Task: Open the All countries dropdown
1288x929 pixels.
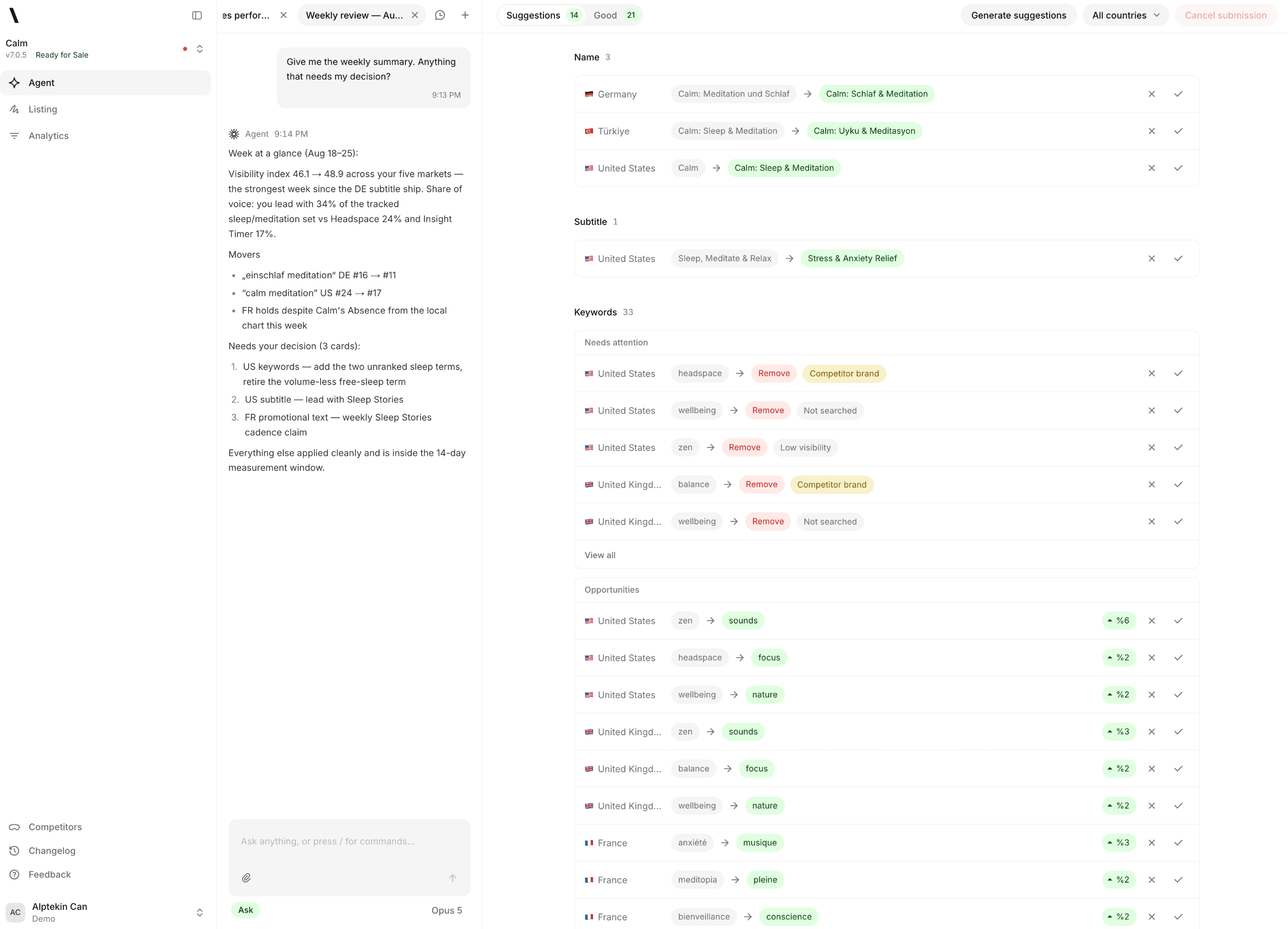Action: (x=1125, y=15)
